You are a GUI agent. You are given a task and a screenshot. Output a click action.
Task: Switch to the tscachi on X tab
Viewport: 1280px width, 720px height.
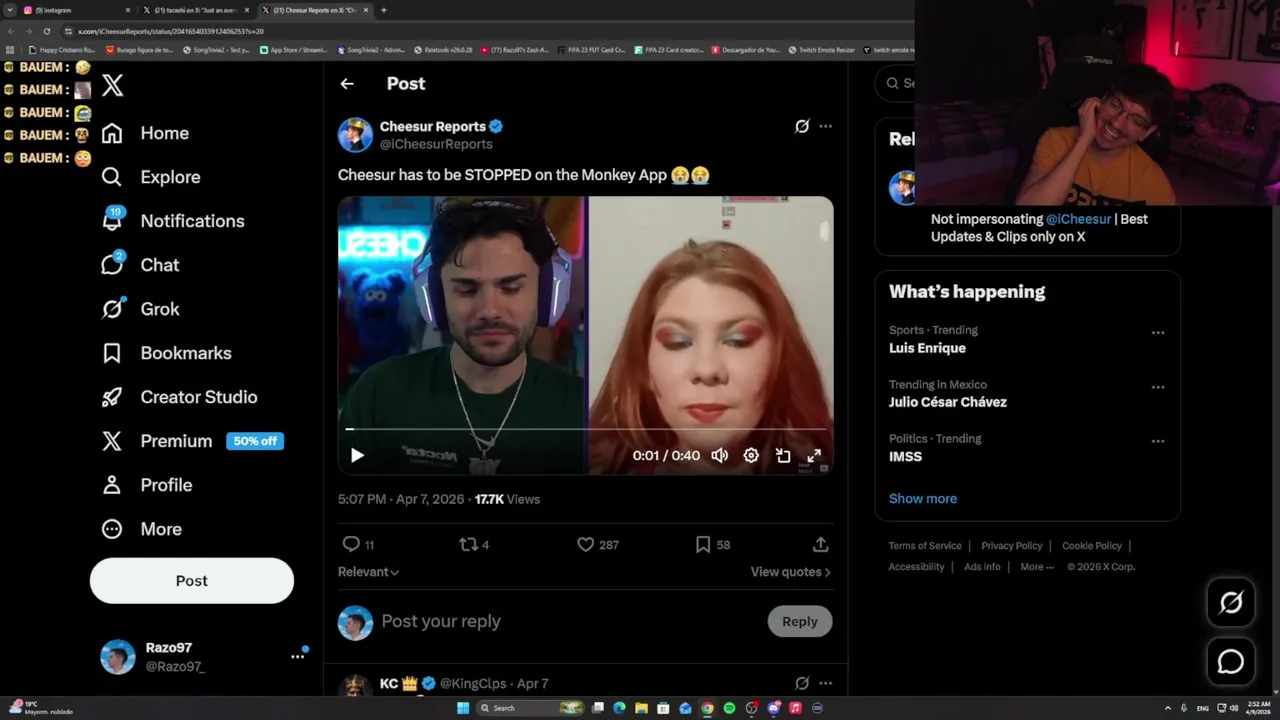click(195, 10)
